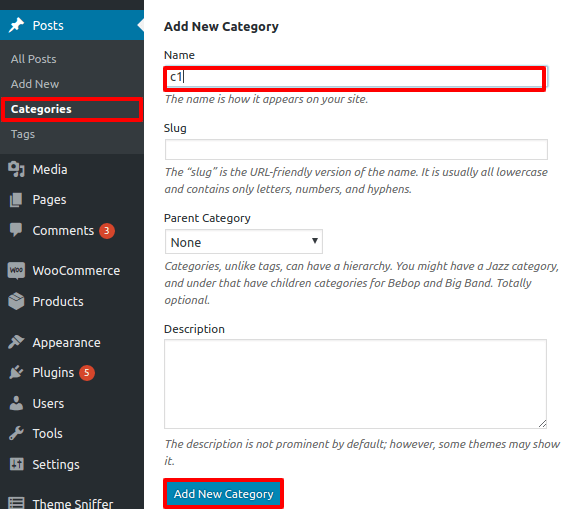Click the Settings sliders icon
Image resolution: width=568 pixels, height=509 pixels.
click(16, 464)
